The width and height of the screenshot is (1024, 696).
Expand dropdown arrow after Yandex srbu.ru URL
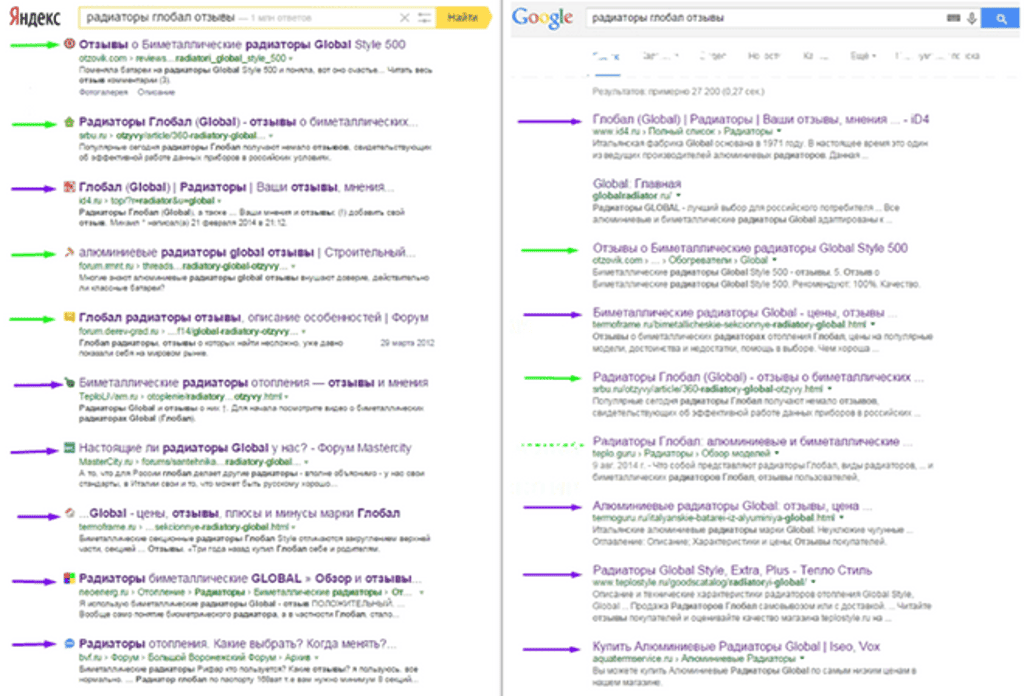pyautogui.click(x=271, y=136)
